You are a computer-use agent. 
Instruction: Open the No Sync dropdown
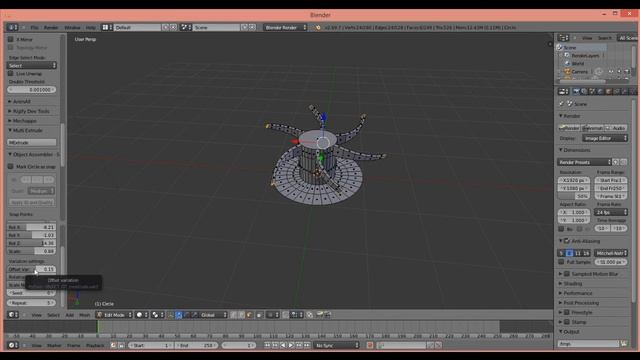(x=336, y=345)
